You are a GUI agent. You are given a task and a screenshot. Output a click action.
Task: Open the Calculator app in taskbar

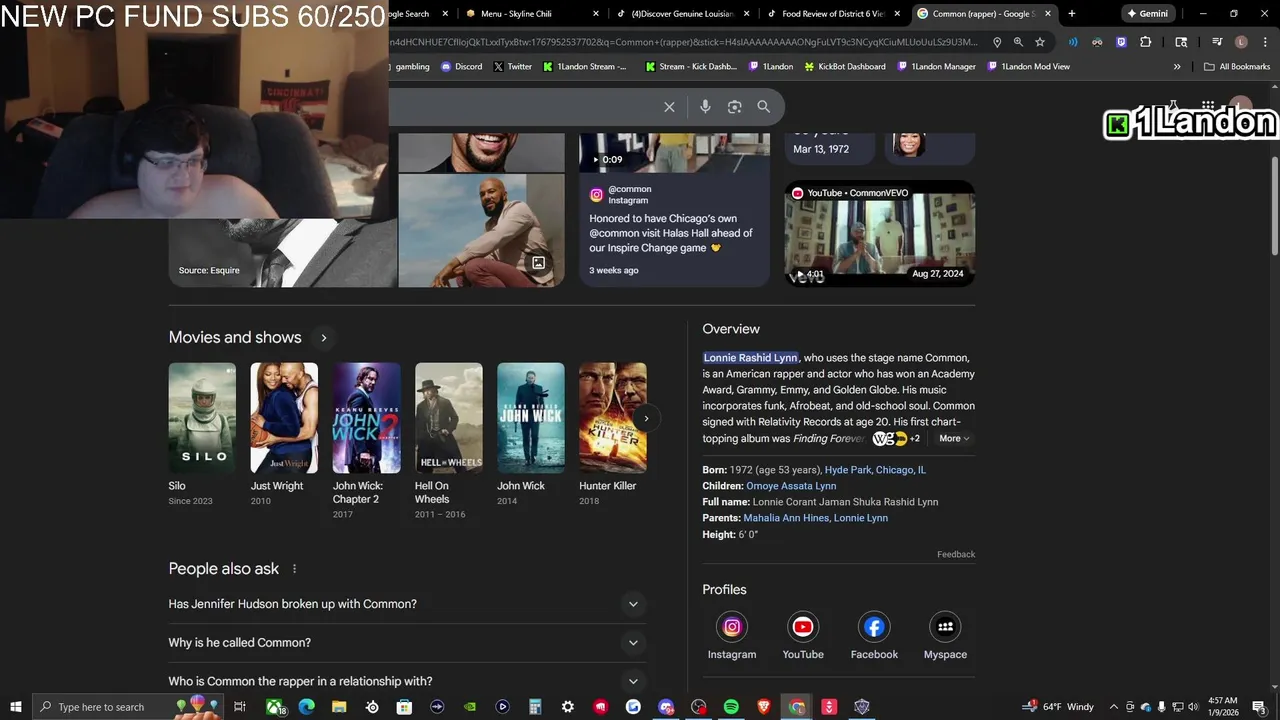535,707
